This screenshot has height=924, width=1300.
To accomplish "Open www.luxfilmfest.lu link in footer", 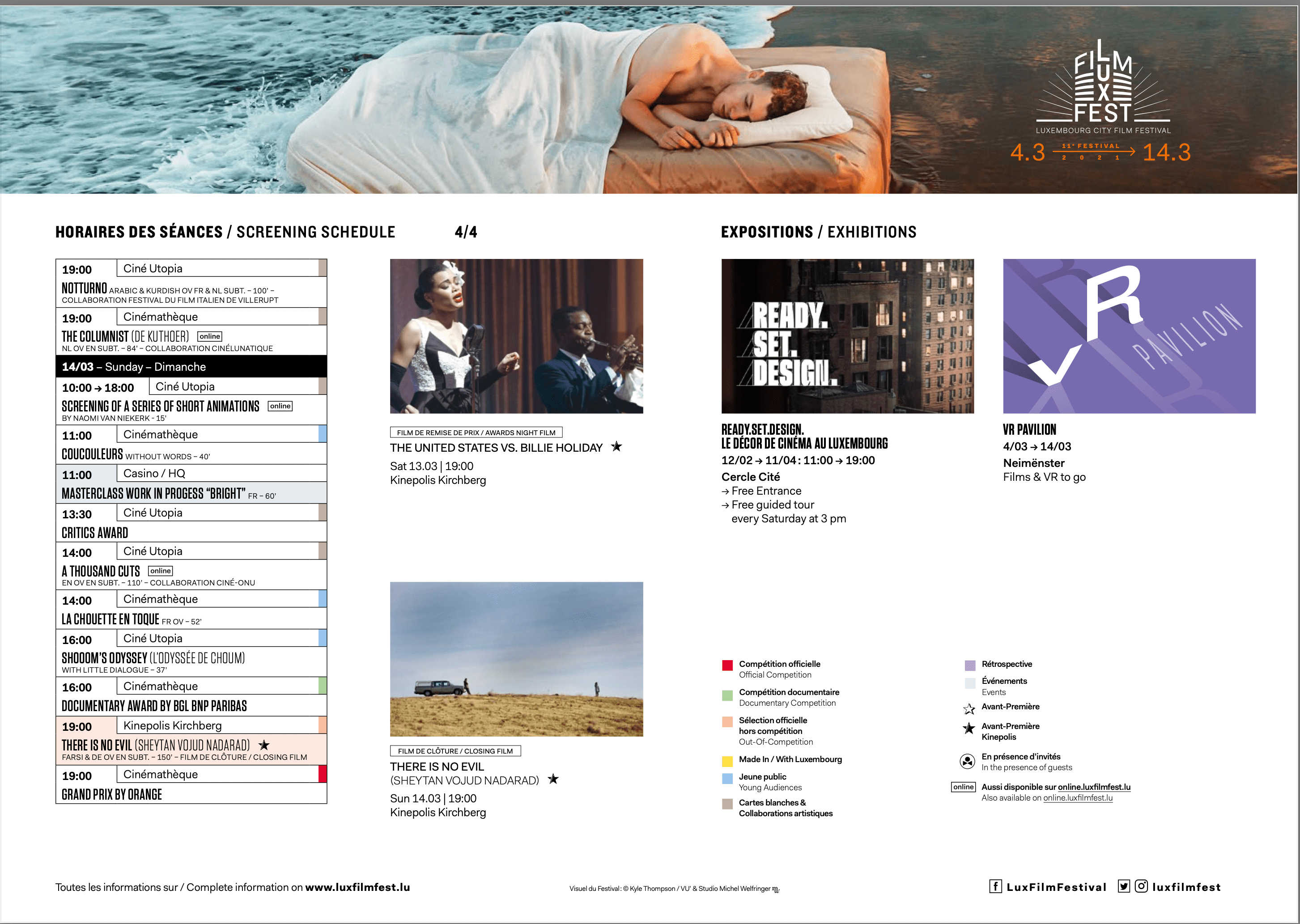I will [357, 887].
